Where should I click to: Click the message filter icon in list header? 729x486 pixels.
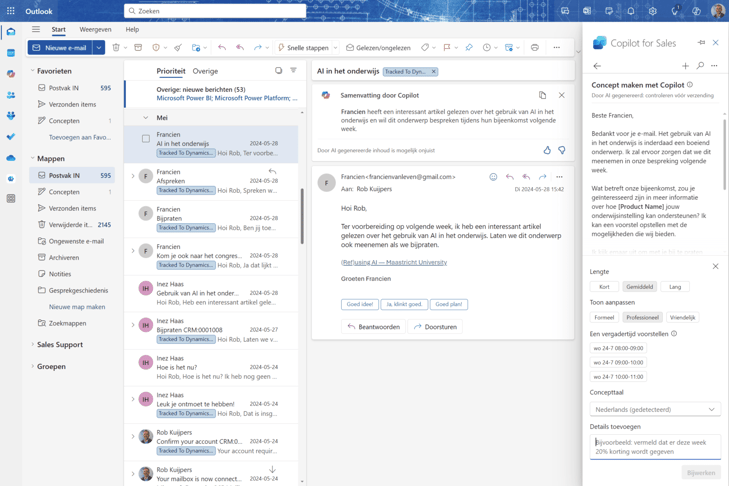(293, 70)
